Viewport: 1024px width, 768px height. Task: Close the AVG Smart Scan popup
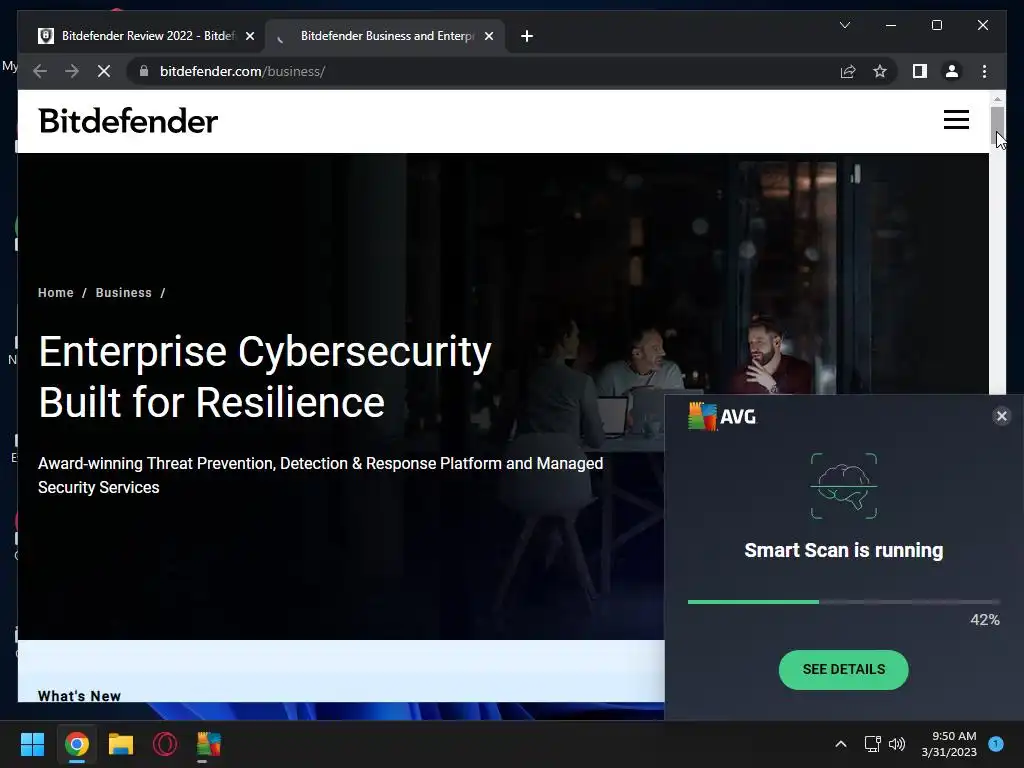(x=1001, y=416)
